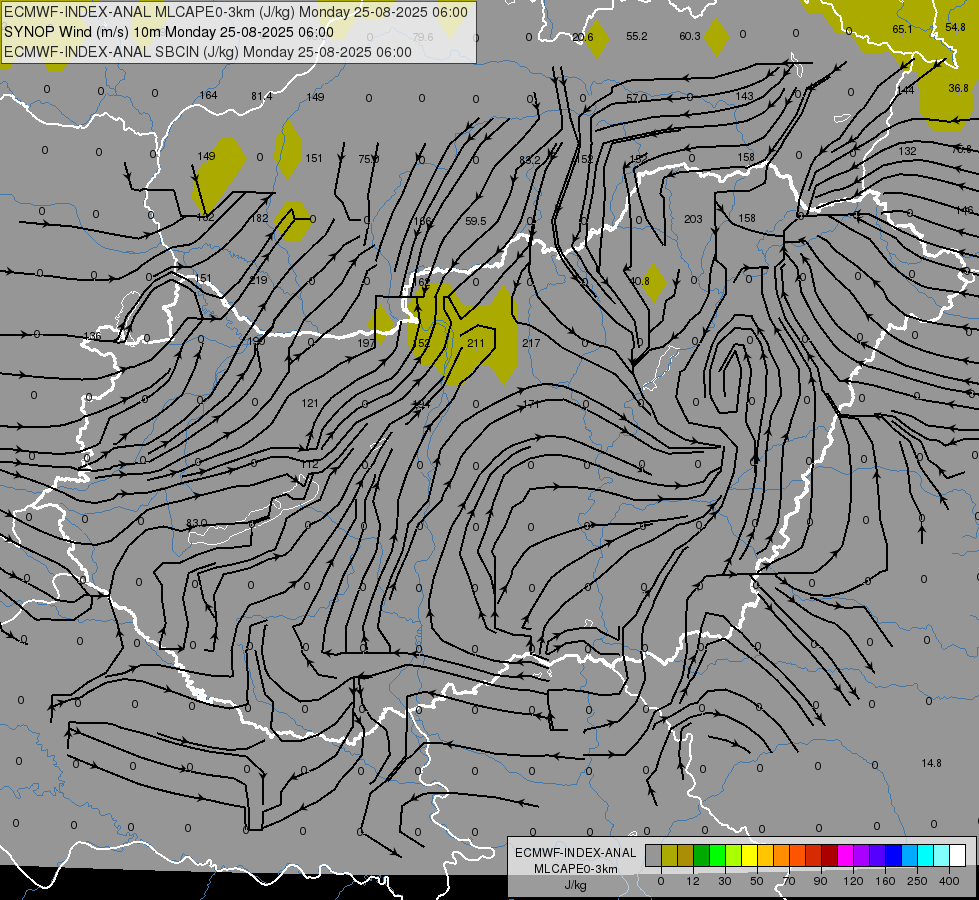Click the map value 112
The width and height of the screenshot is (979, 900).
(x=310, y=465)
